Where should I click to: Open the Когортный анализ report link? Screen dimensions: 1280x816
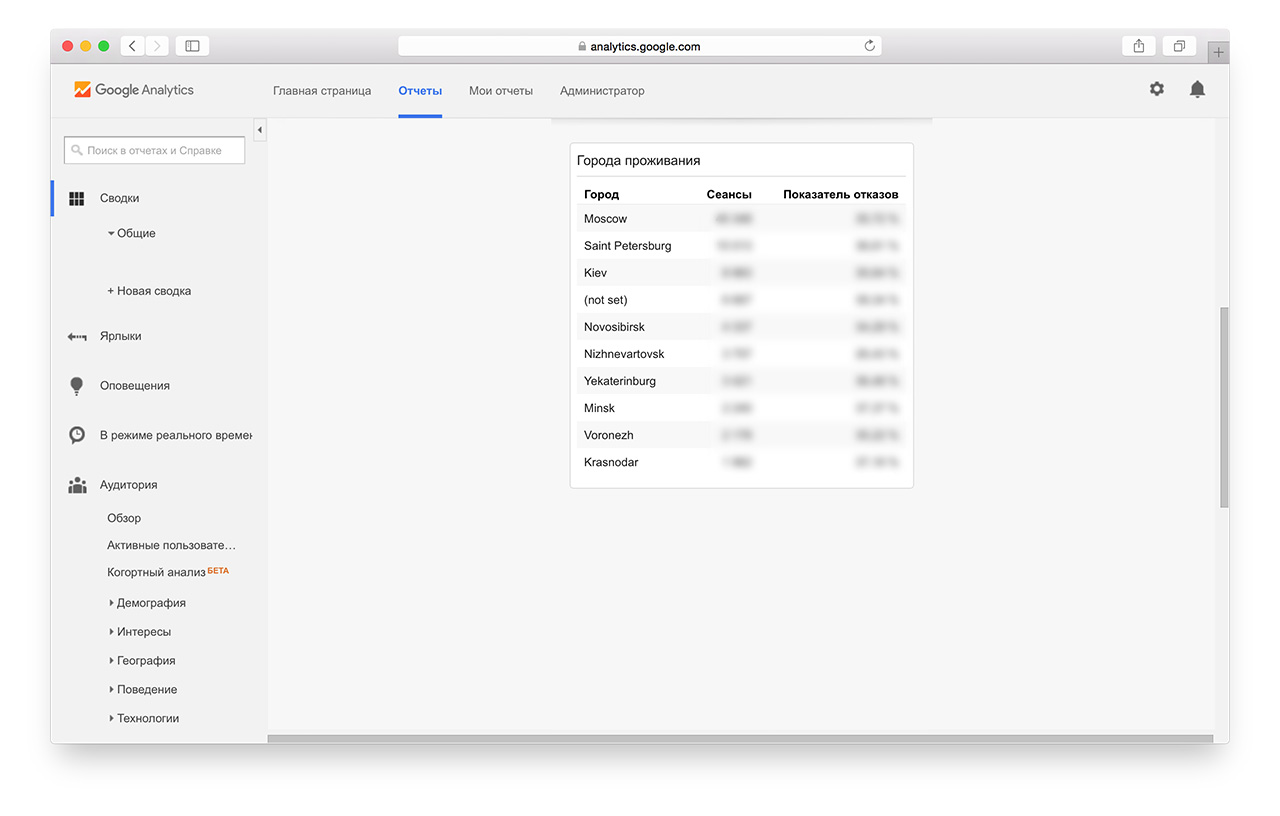point(156,572)
